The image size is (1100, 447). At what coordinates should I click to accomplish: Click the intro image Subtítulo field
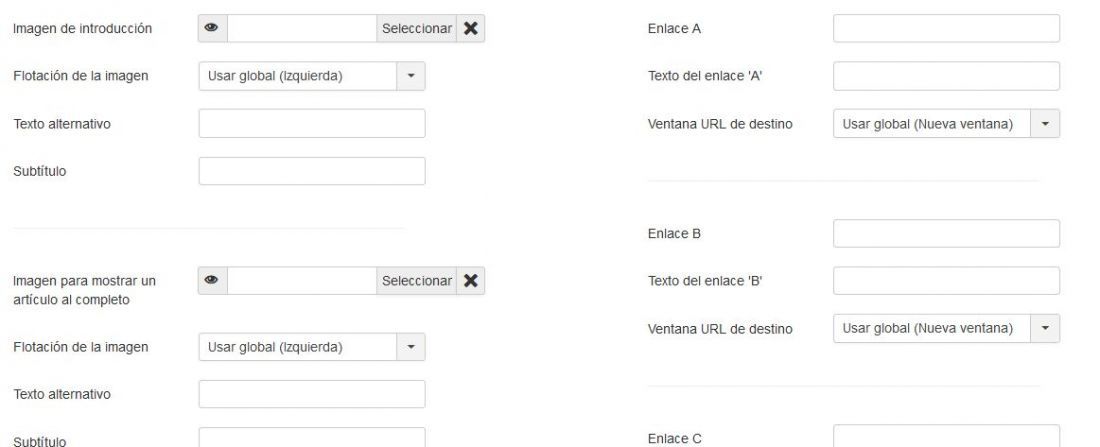311,171
